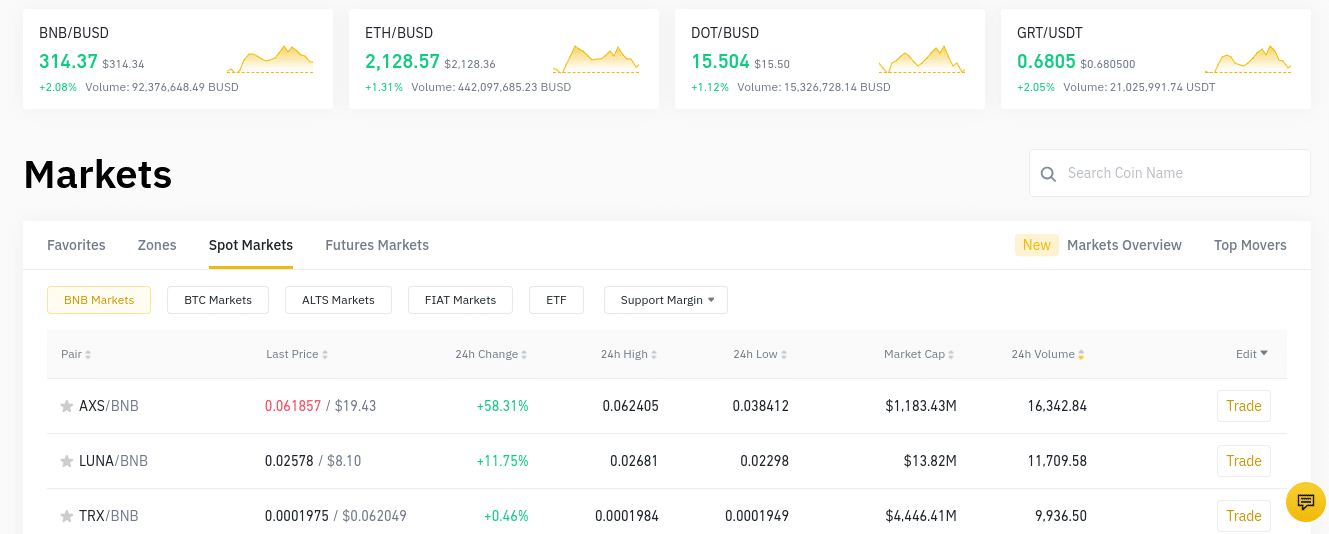
Task: Open the GRT/USDT sparkline chart
Action: point(1248,59)
